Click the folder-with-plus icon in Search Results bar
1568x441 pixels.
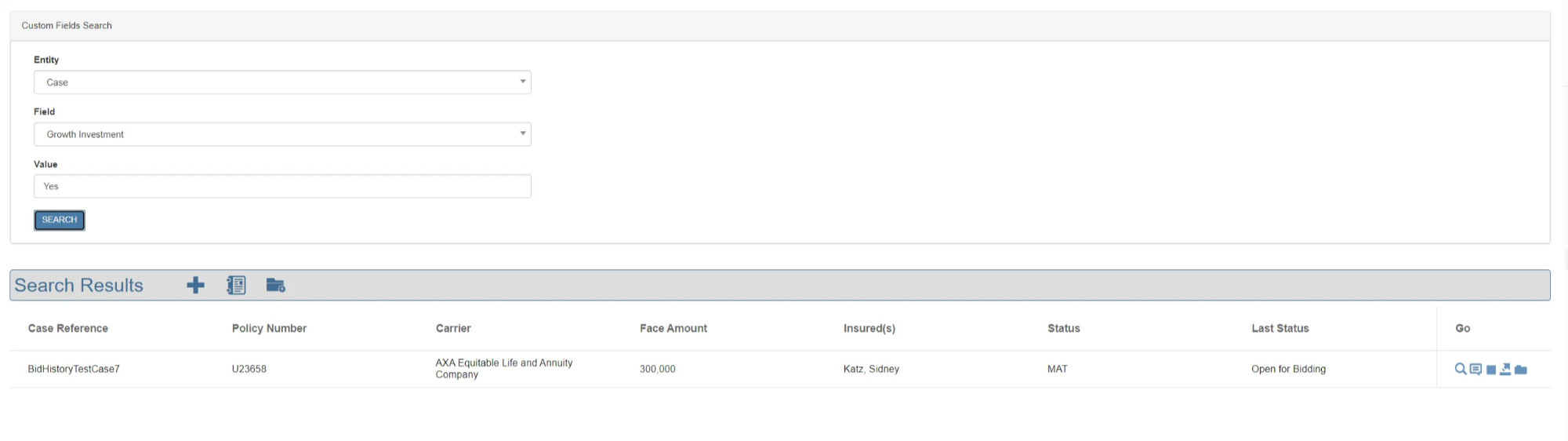pyautogui.click(x=275, y=286)
